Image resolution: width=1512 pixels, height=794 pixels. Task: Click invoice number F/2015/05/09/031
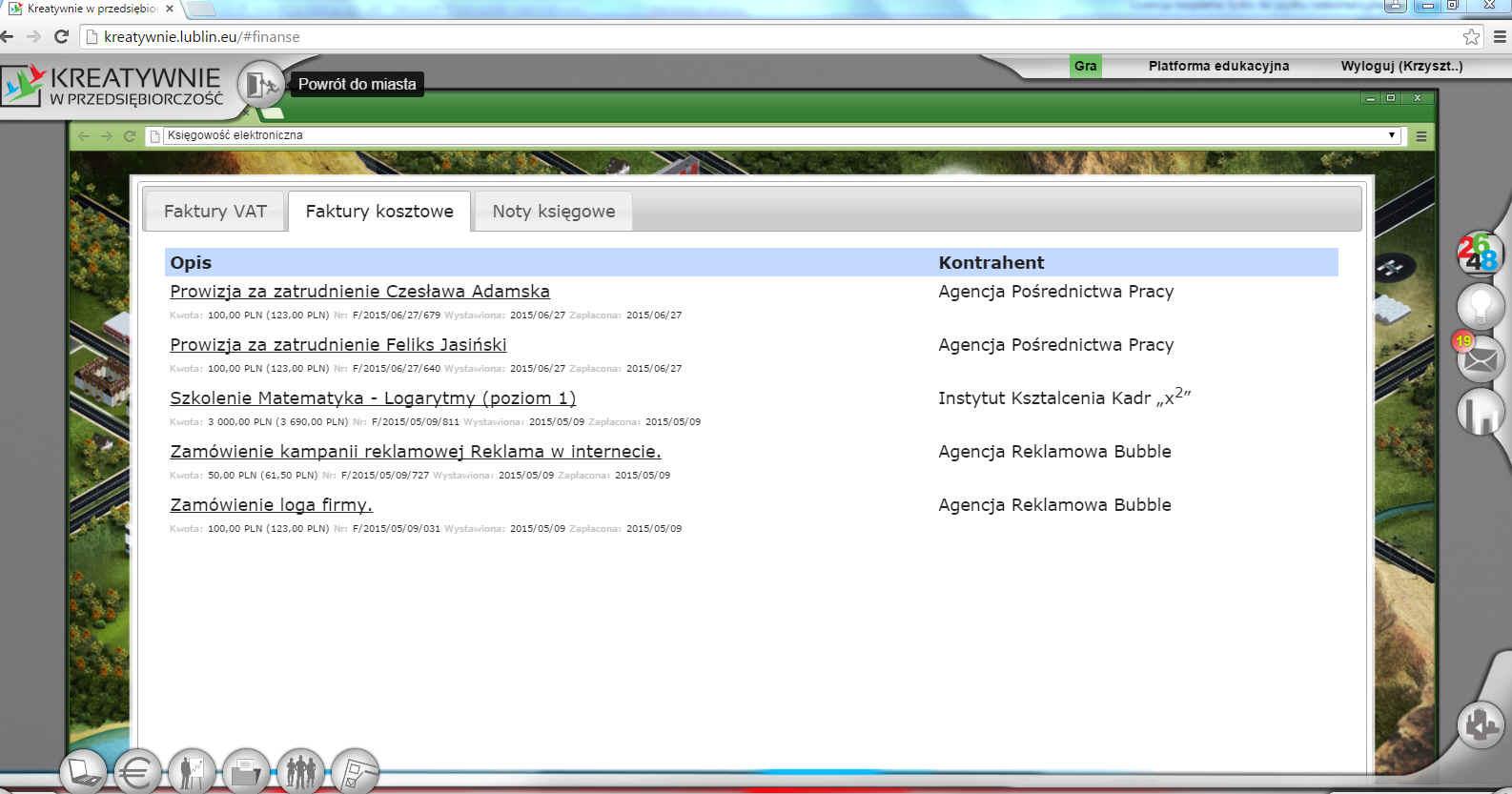pos(397,528)
